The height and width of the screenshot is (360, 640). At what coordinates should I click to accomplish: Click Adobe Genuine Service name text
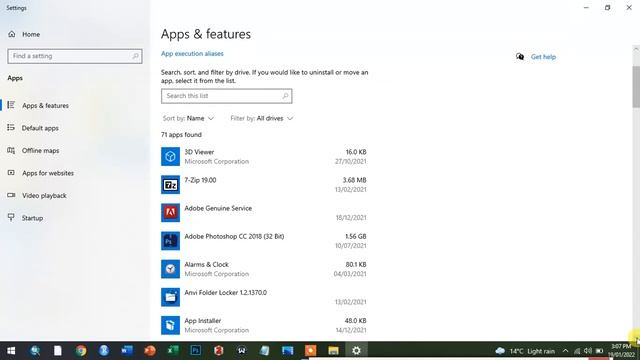tap(218, 208)
